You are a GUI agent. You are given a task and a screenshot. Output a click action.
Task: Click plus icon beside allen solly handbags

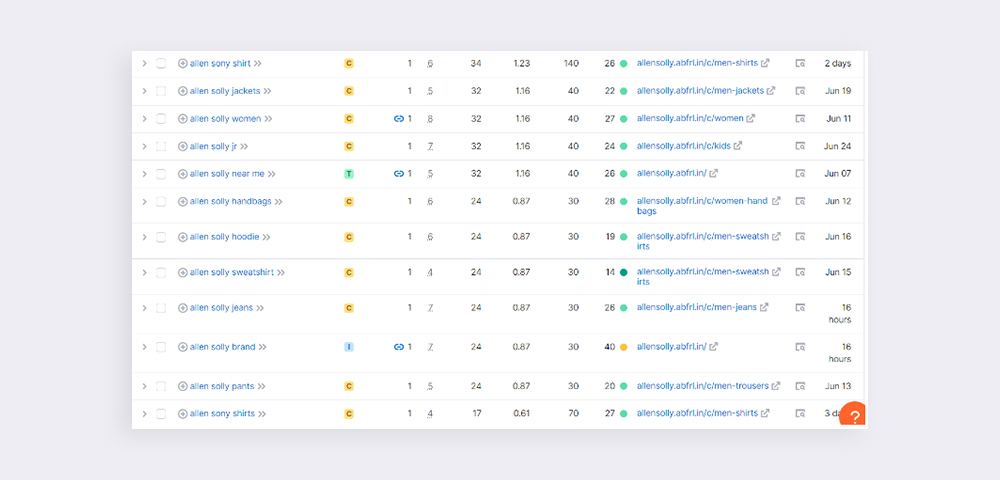[182, 201]
